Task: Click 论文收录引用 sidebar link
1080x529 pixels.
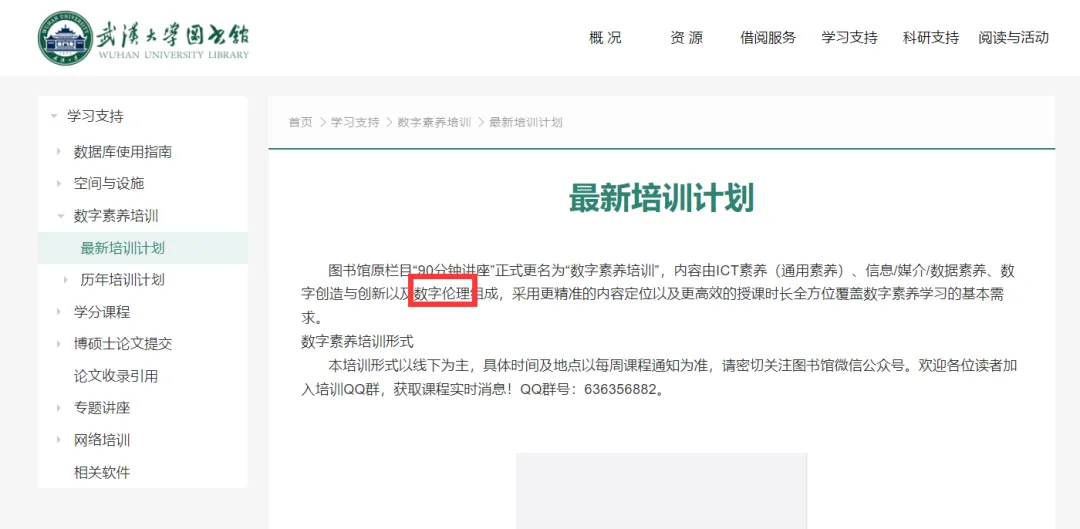Action: click(115, 376)
